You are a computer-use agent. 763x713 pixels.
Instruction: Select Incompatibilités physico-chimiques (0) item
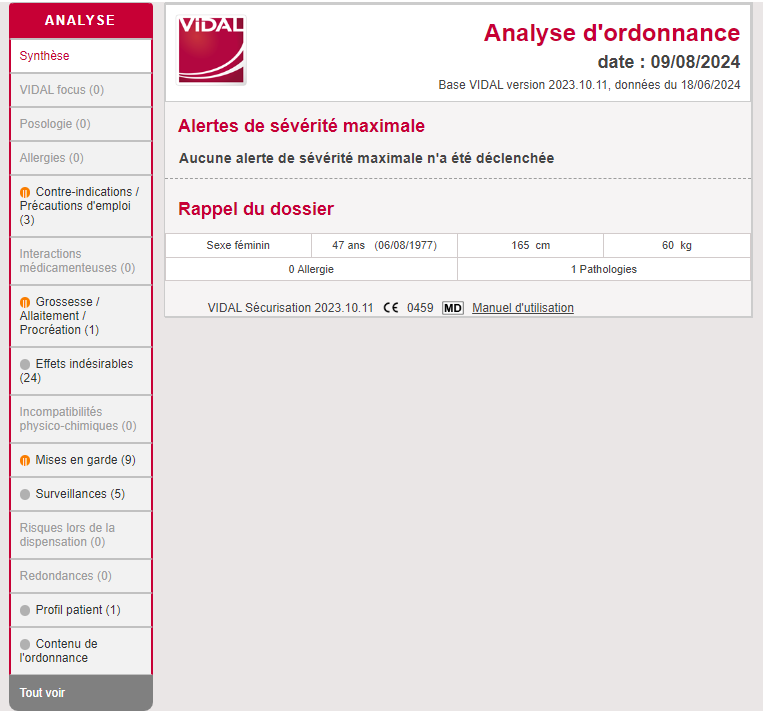(x=80, y=419)
